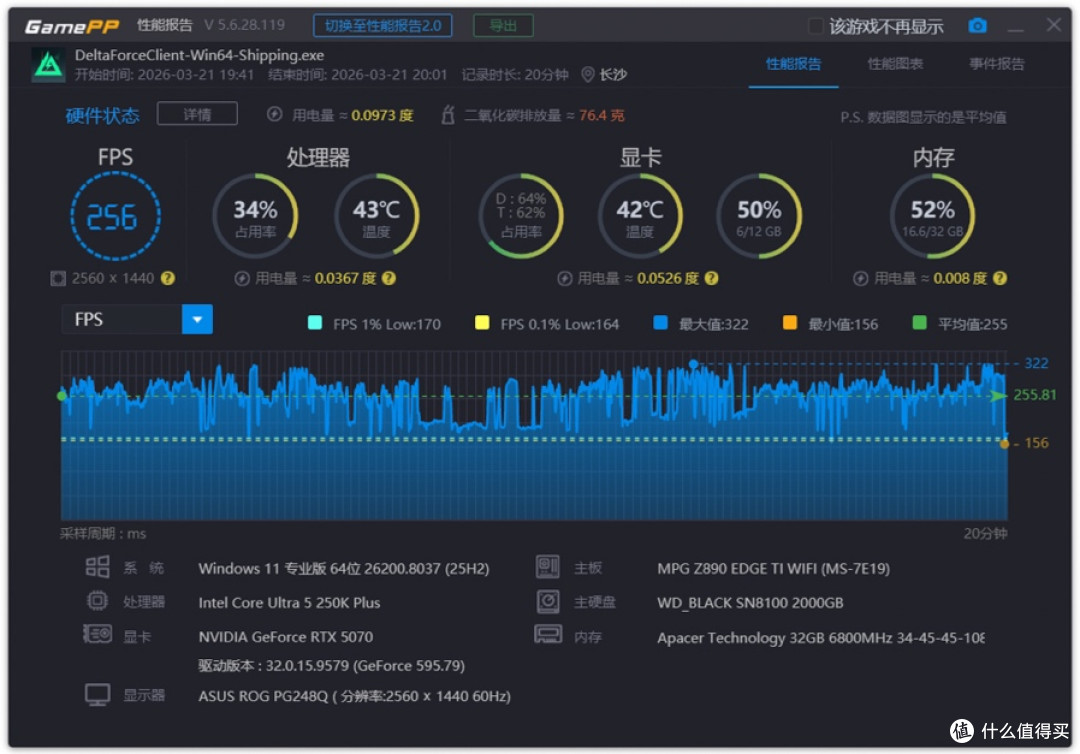The height and width of the screenshot is (754, 1080).
Task: Click the version V 5.6.28.119 text
Action: point(245,25)
